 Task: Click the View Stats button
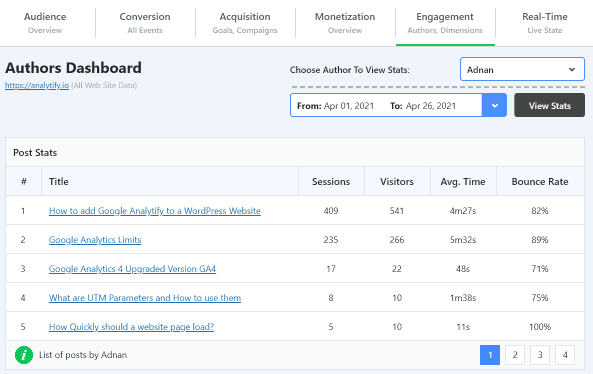coord(549,106)
